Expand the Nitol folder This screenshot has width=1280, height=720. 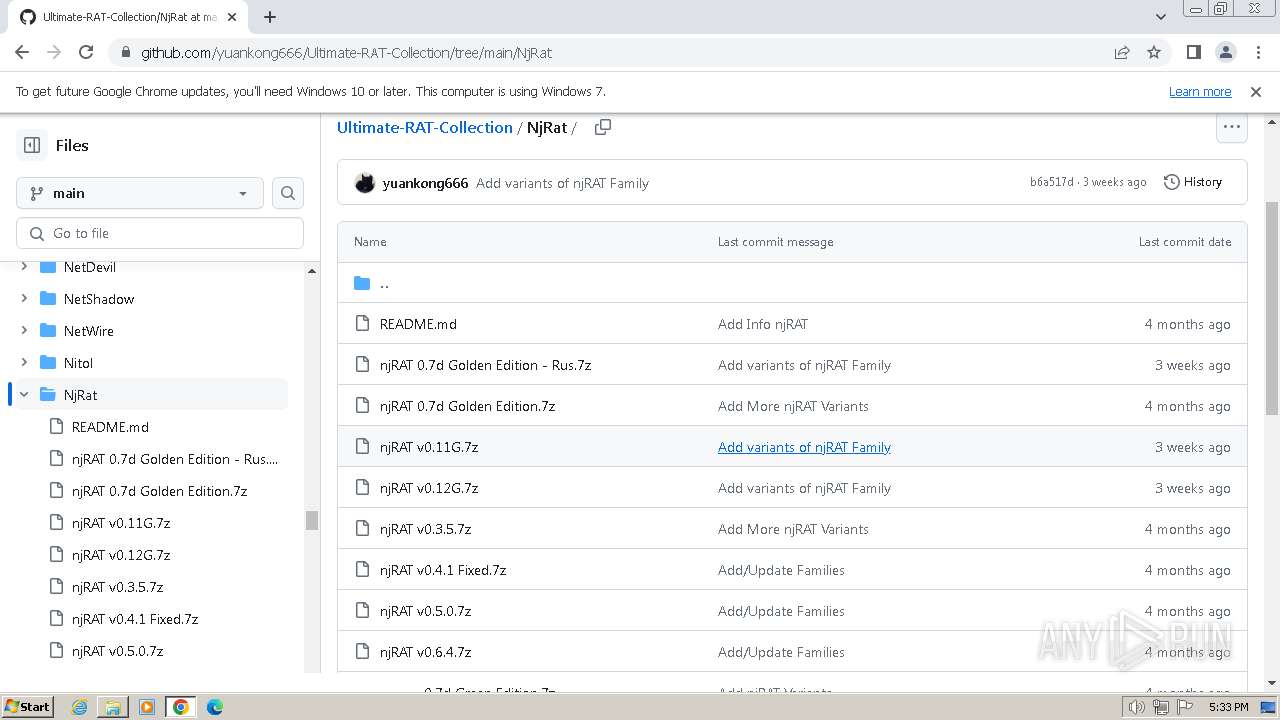point(24,363)
